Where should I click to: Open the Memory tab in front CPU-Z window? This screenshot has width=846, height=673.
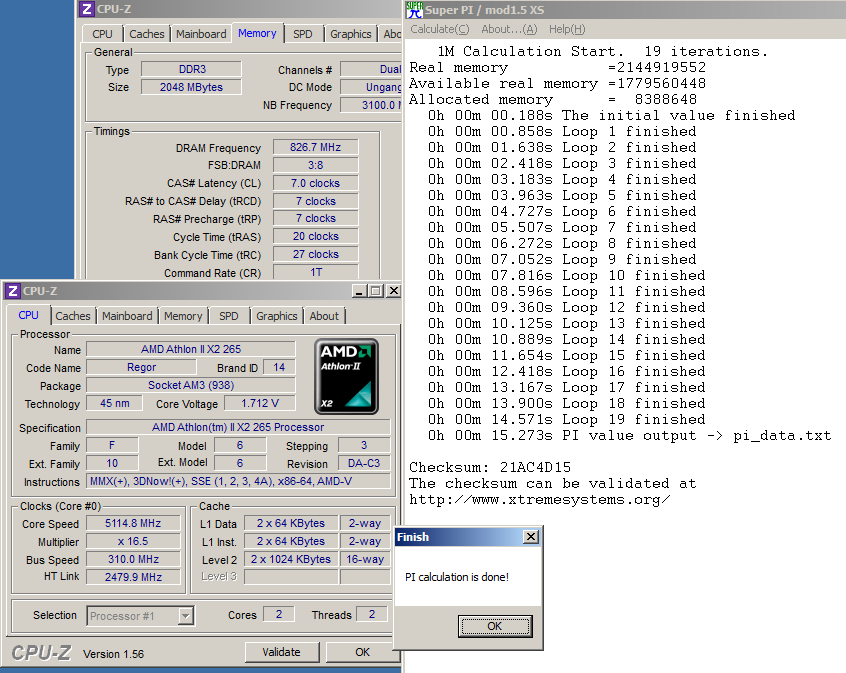point(183,316)
